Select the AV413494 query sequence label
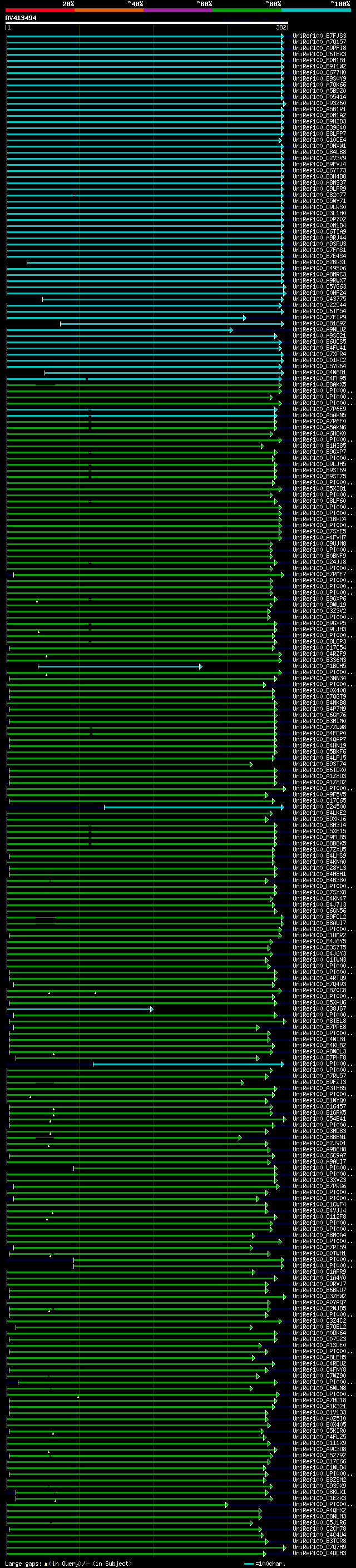Screen dimensions: 356x1568 point(21,18)
